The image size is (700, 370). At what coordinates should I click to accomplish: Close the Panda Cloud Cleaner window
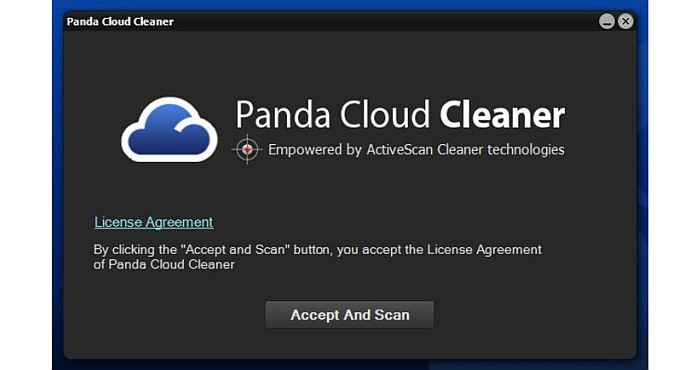pyautogui.click(x=626, y=21)
